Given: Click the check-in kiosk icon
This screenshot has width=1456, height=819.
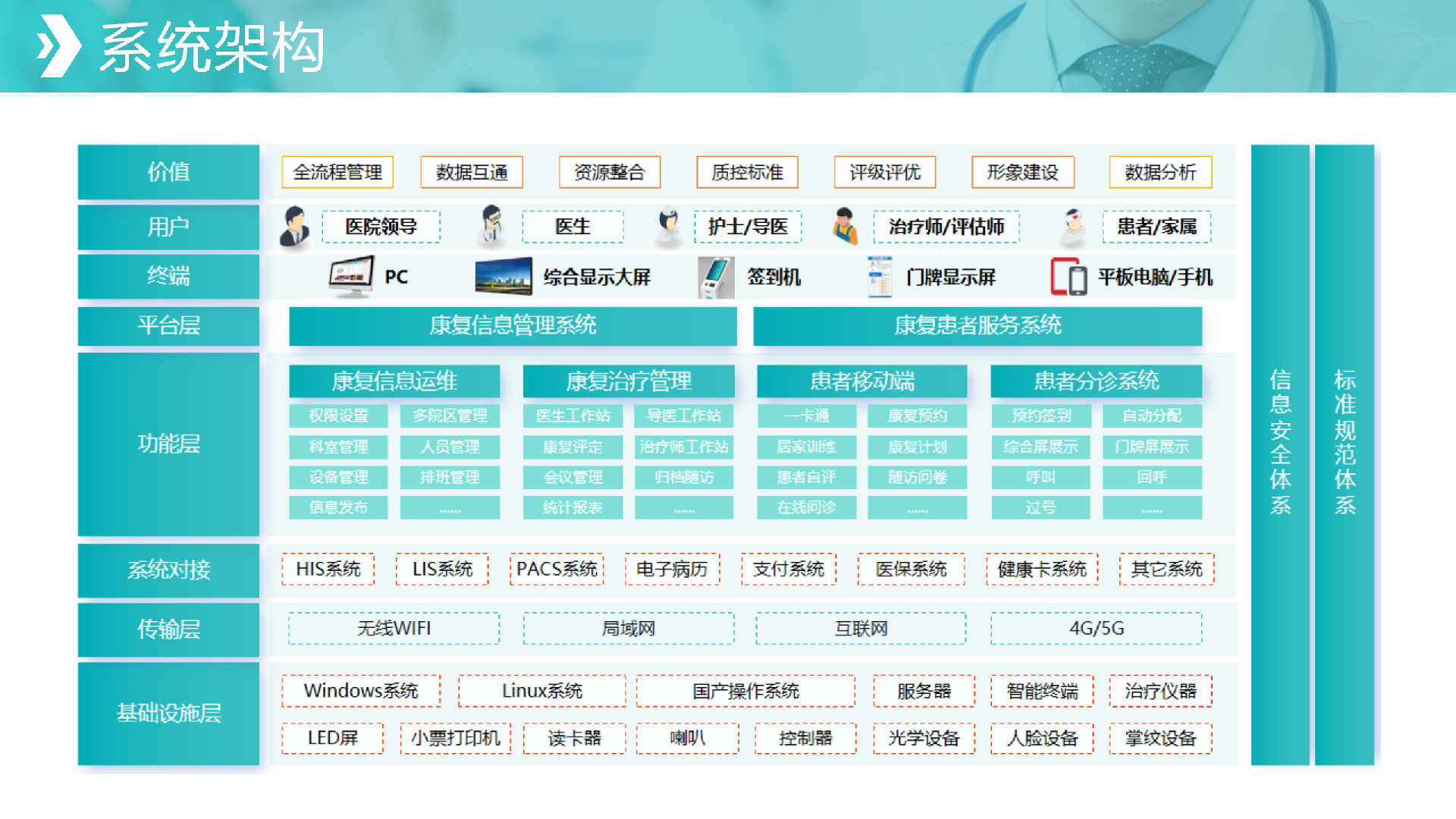Looking at the screenshot, I should click(715, 278).
